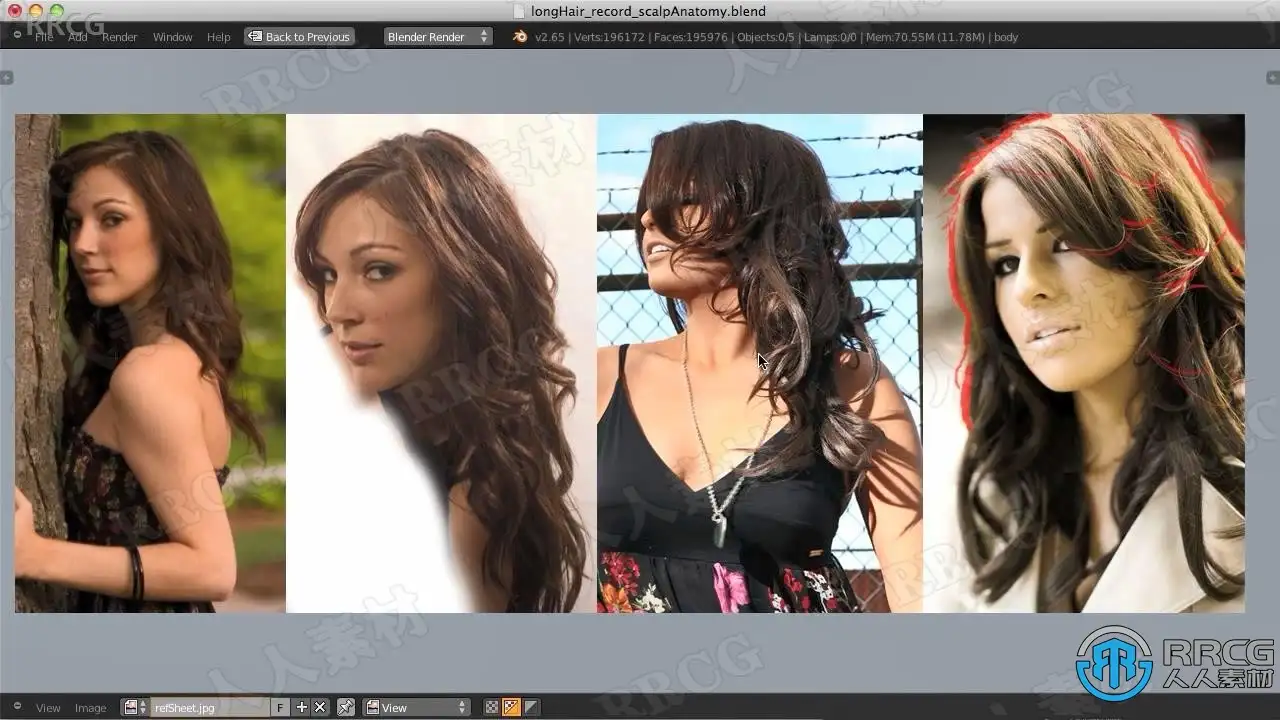Click the document icon in window title
Image resolution: width=1280 pixels, height=720 pixels.
518,11
